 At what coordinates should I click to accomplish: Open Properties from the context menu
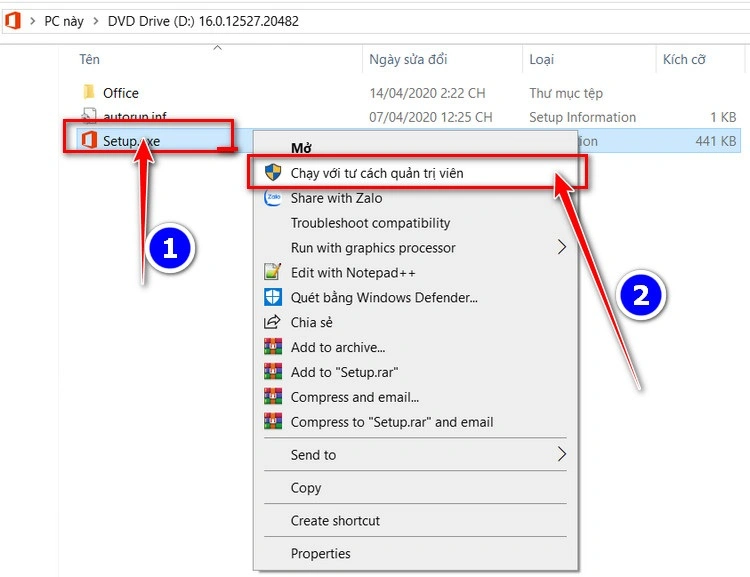click(320, 553)
